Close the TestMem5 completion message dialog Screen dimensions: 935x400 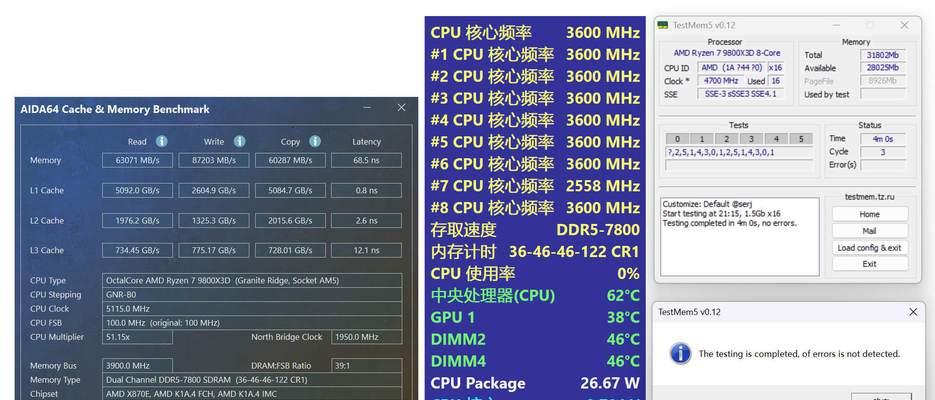(x=913, y=312)
